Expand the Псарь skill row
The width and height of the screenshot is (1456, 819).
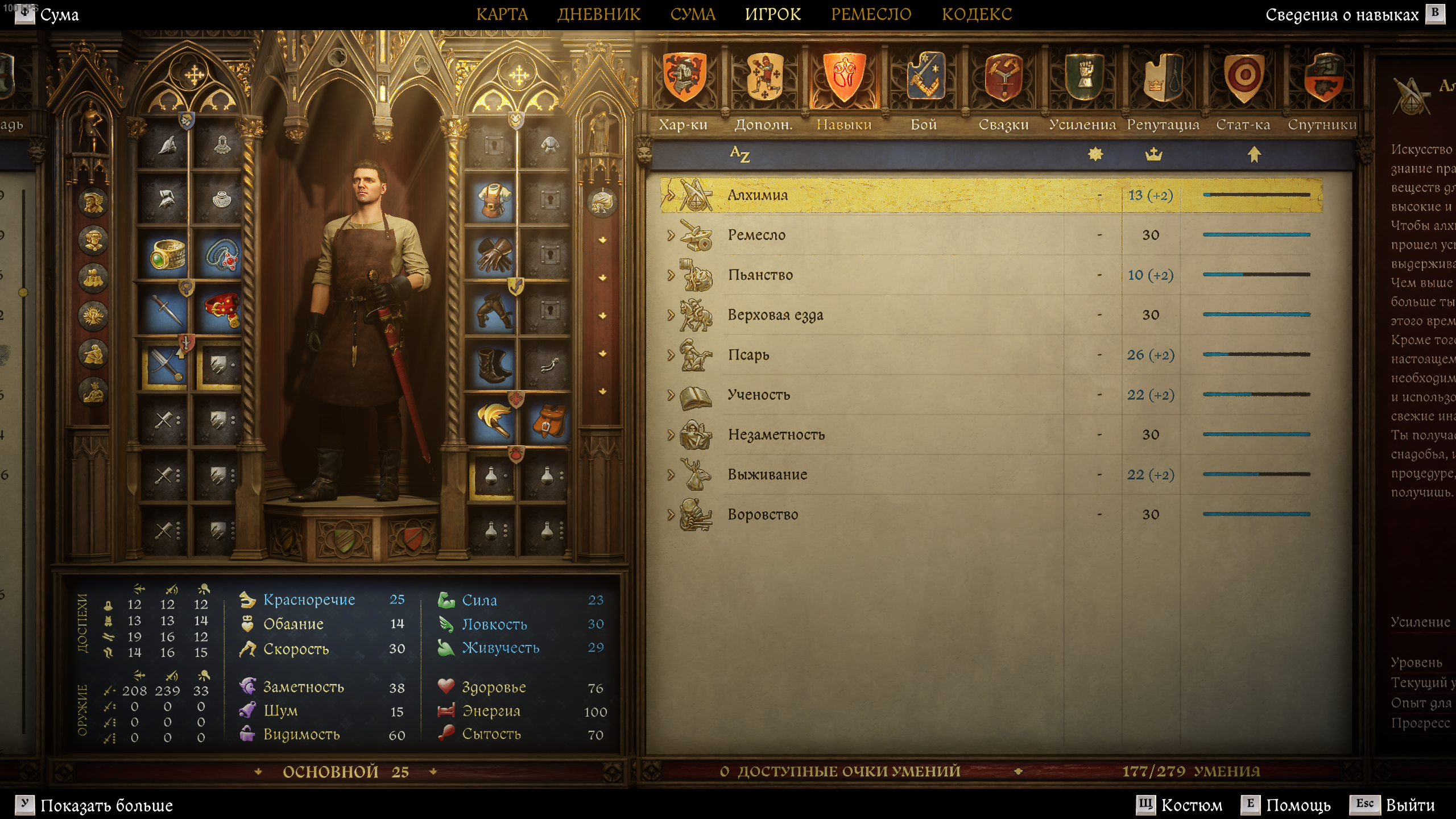[671, 355]
